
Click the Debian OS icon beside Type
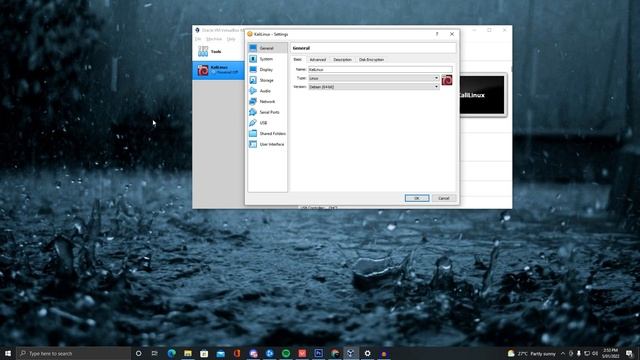pyautogui.click(x=447, y=80)
